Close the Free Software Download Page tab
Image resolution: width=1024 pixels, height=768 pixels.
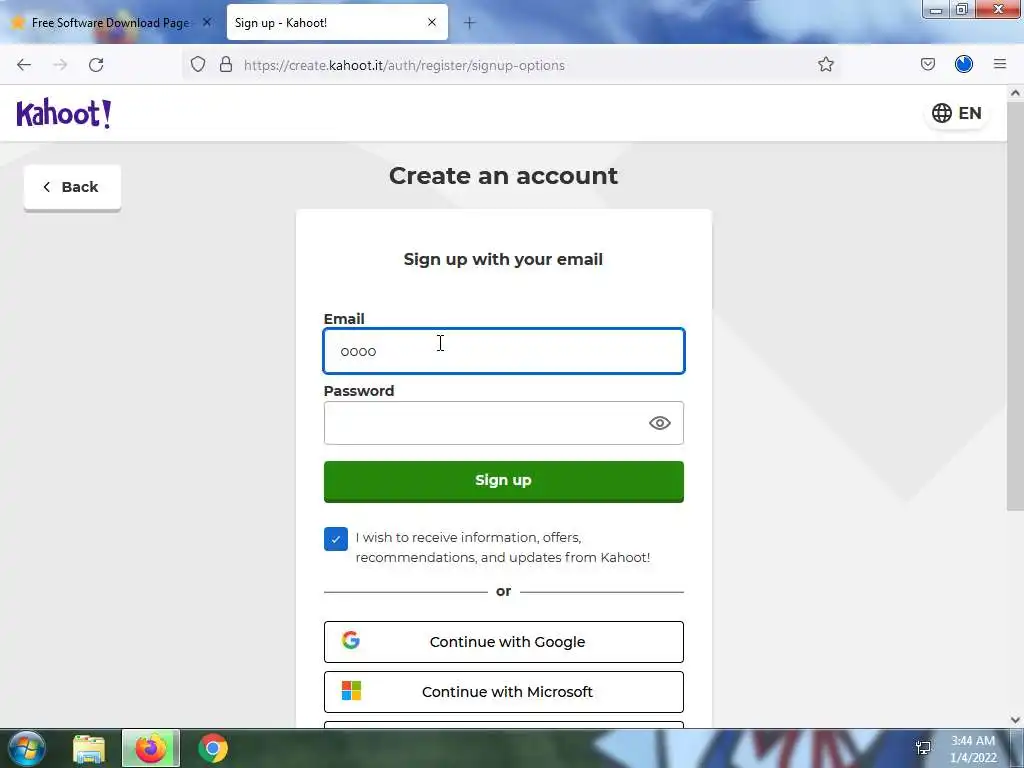(x=206, y=22)
